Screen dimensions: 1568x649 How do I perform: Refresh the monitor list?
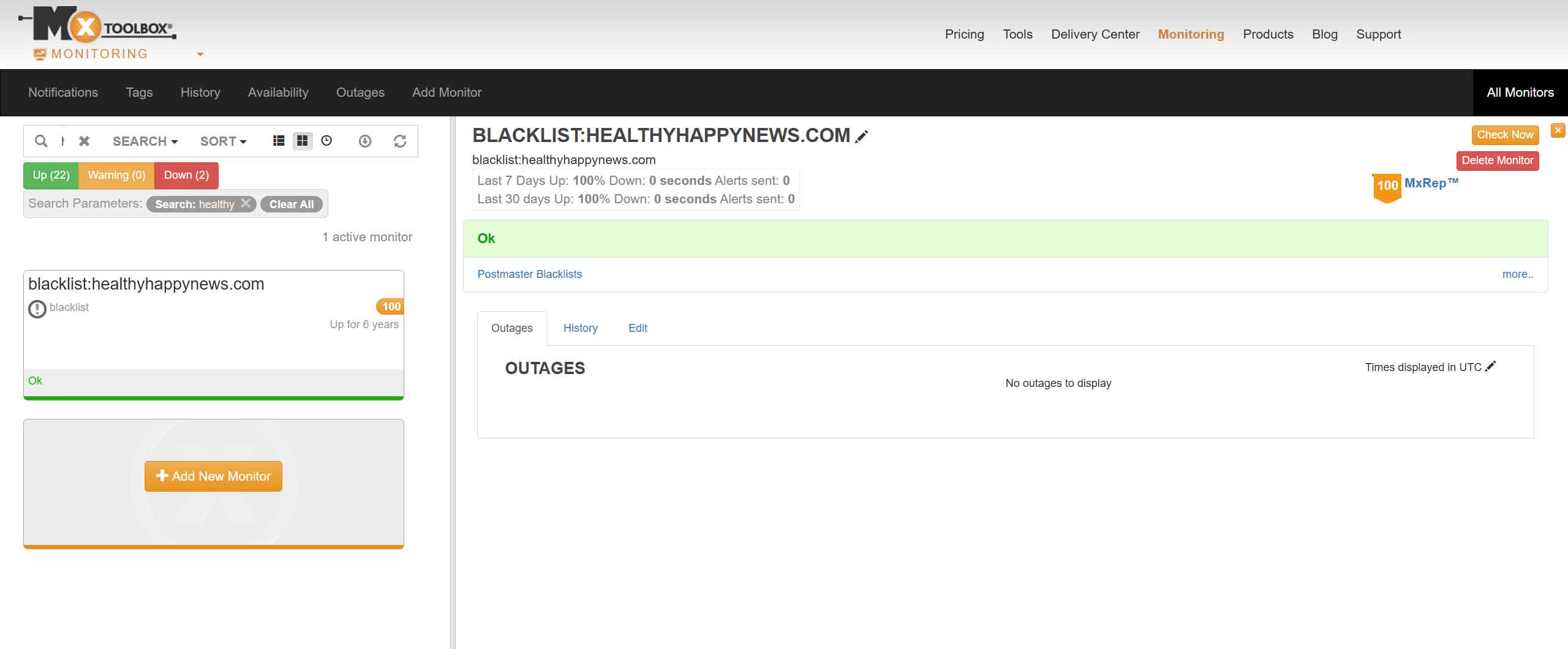point(400,141)
